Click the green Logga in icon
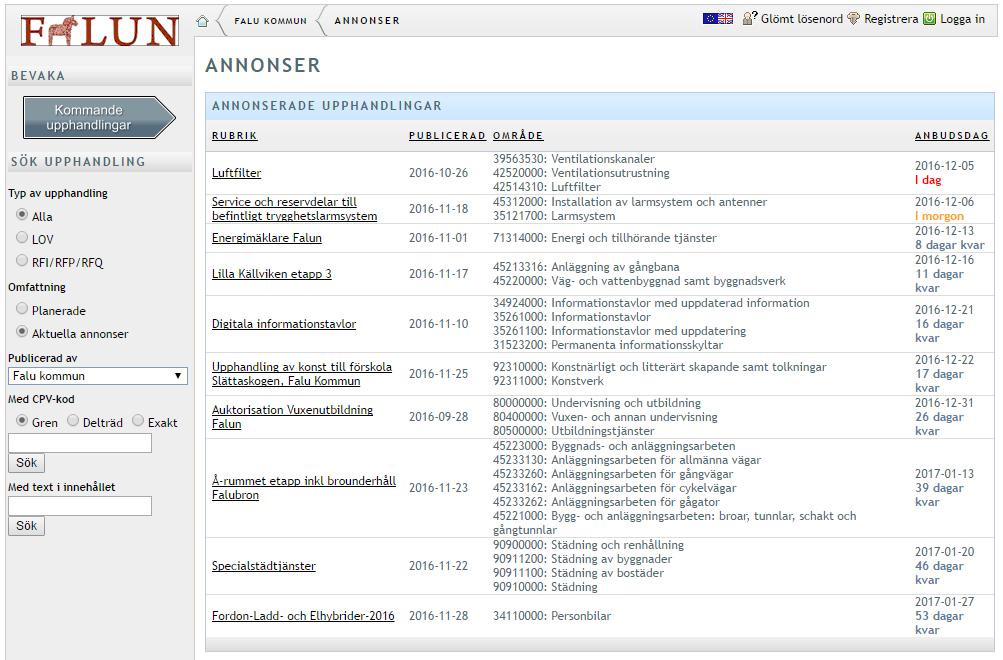This screenshot has width=1003, height=660. (929, 19)
